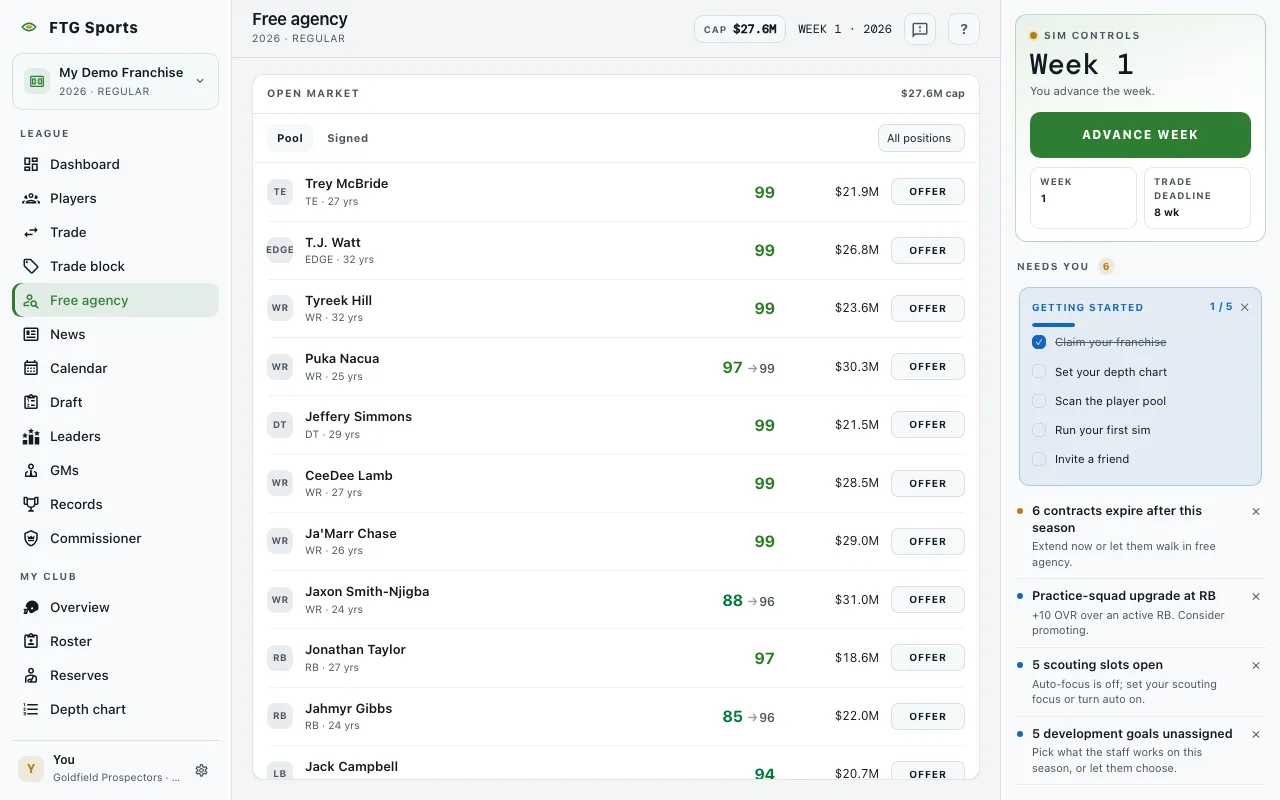Click the Advance Week button
This screenshot has height=800, width=1280.
coord(1140,135)
